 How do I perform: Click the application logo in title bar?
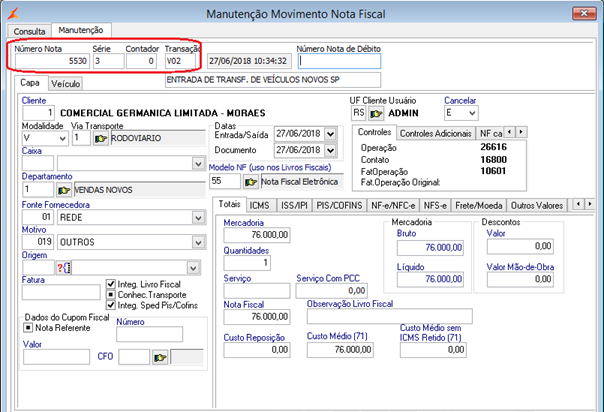(x=13, y=13)
